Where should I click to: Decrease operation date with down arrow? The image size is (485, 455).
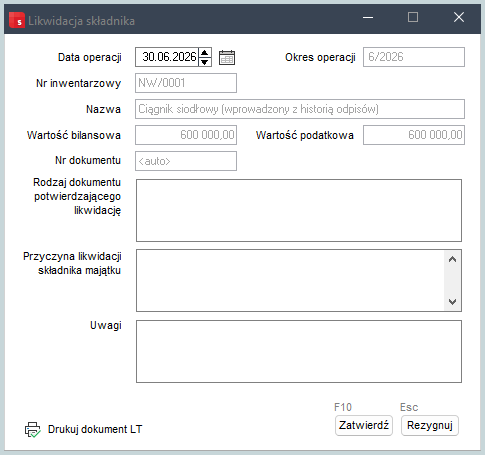[205, 62]
